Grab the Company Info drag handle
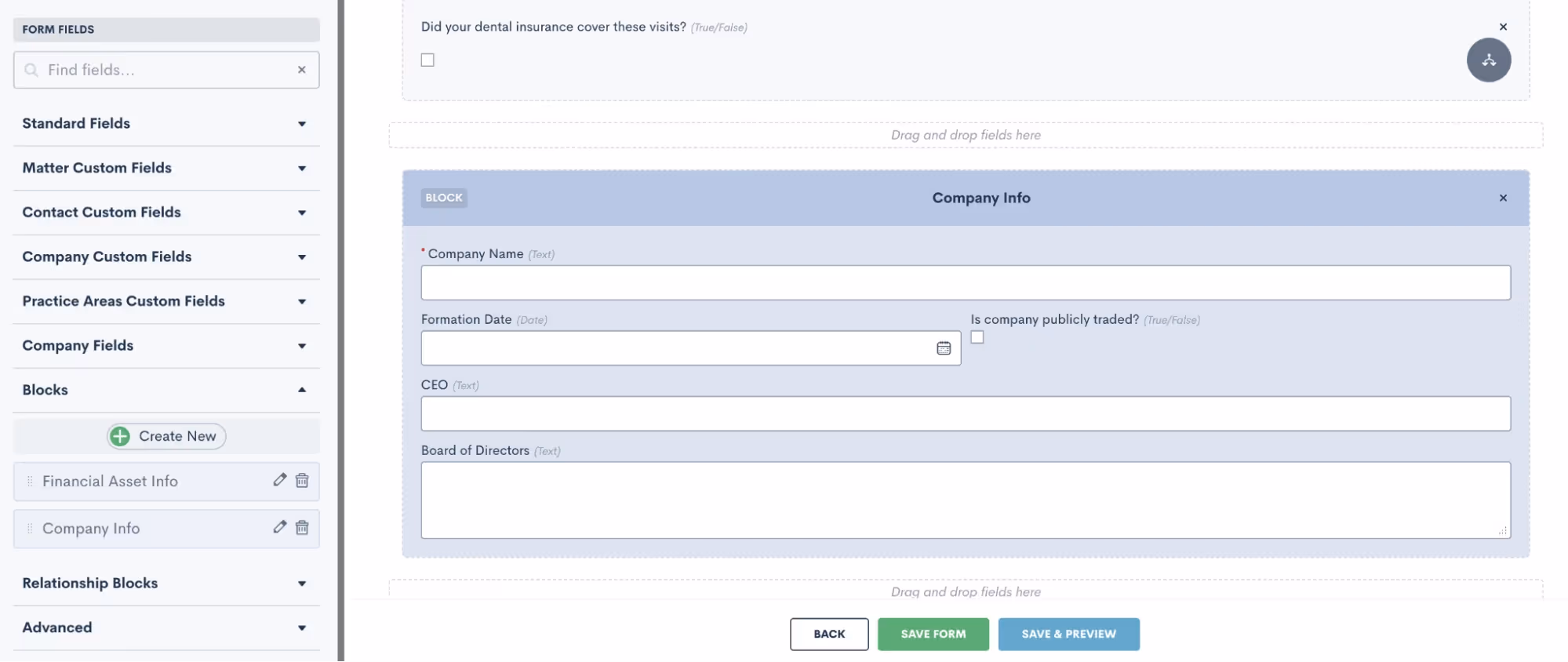The image size is (1568, 662). (x=30, y=528)
